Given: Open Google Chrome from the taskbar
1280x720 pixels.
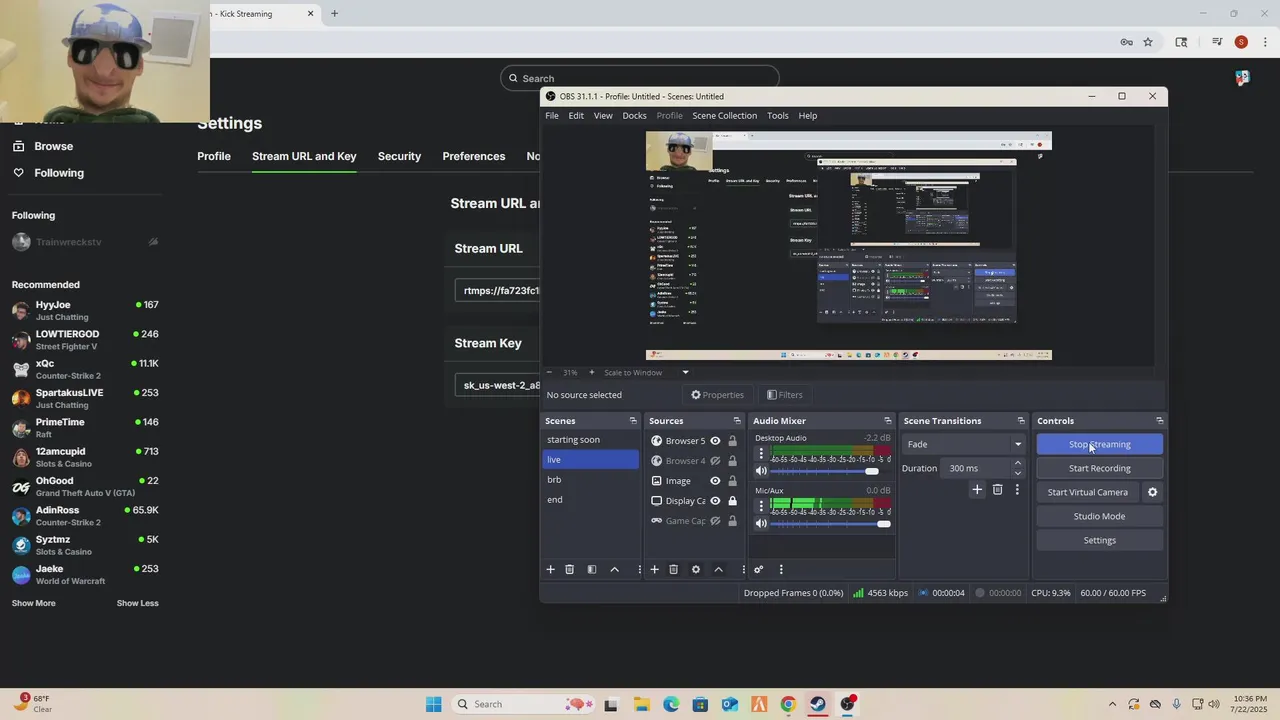Looking at the screenshot, I should [x=788, y=704].
